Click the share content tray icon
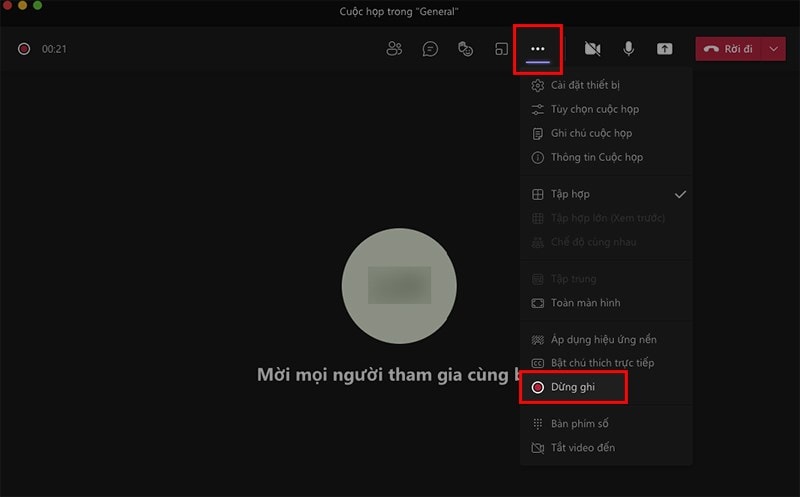Image resolution: width=800 pixels, height=497 pixels. (664, 49)
